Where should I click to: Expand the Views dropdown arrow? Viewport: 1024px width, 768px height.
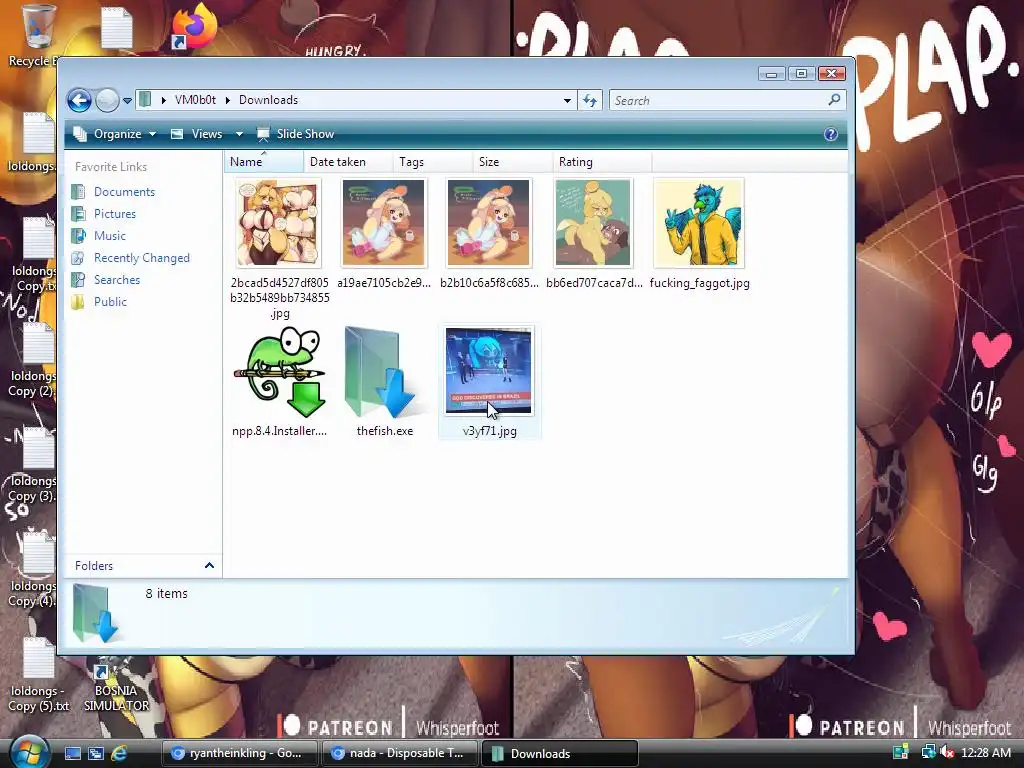point(239,134)
